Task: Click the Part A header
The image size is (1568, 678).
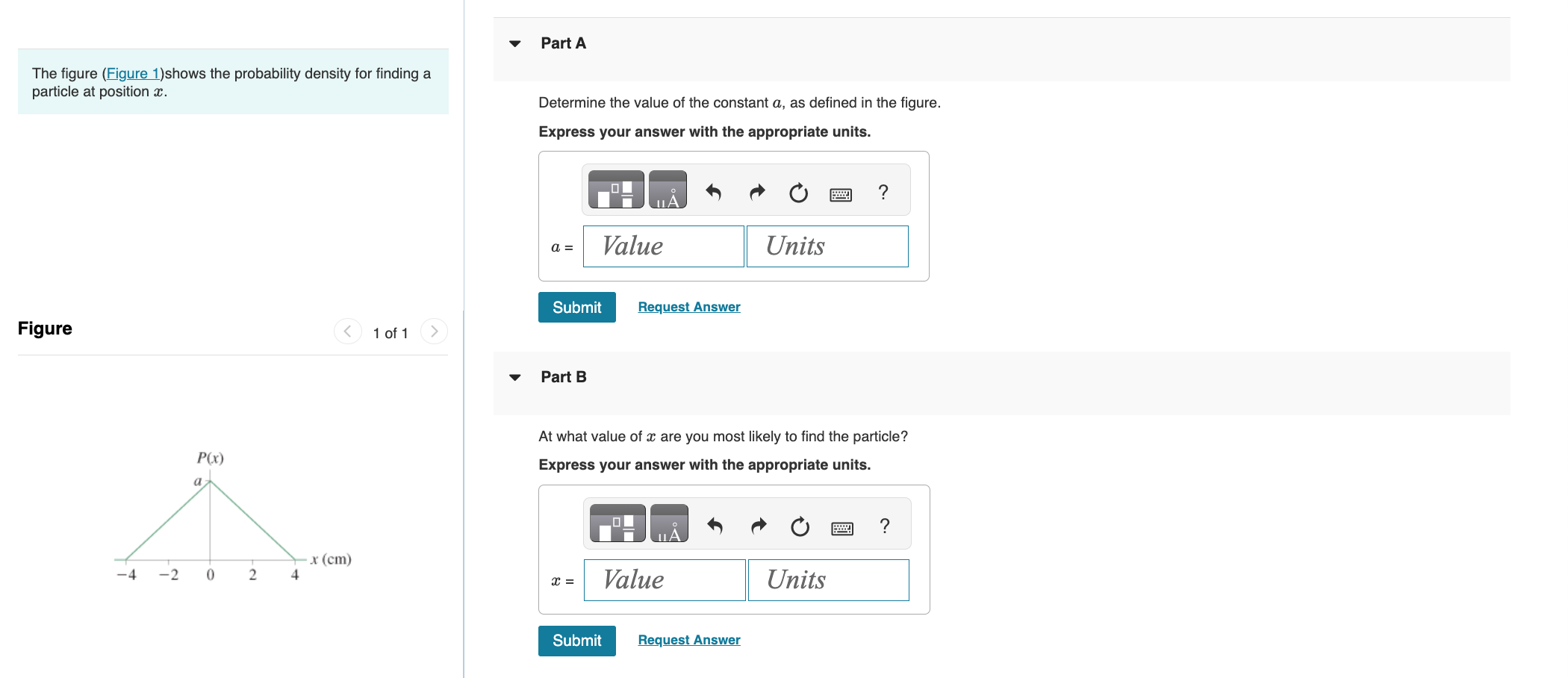Action: point(563,43)
